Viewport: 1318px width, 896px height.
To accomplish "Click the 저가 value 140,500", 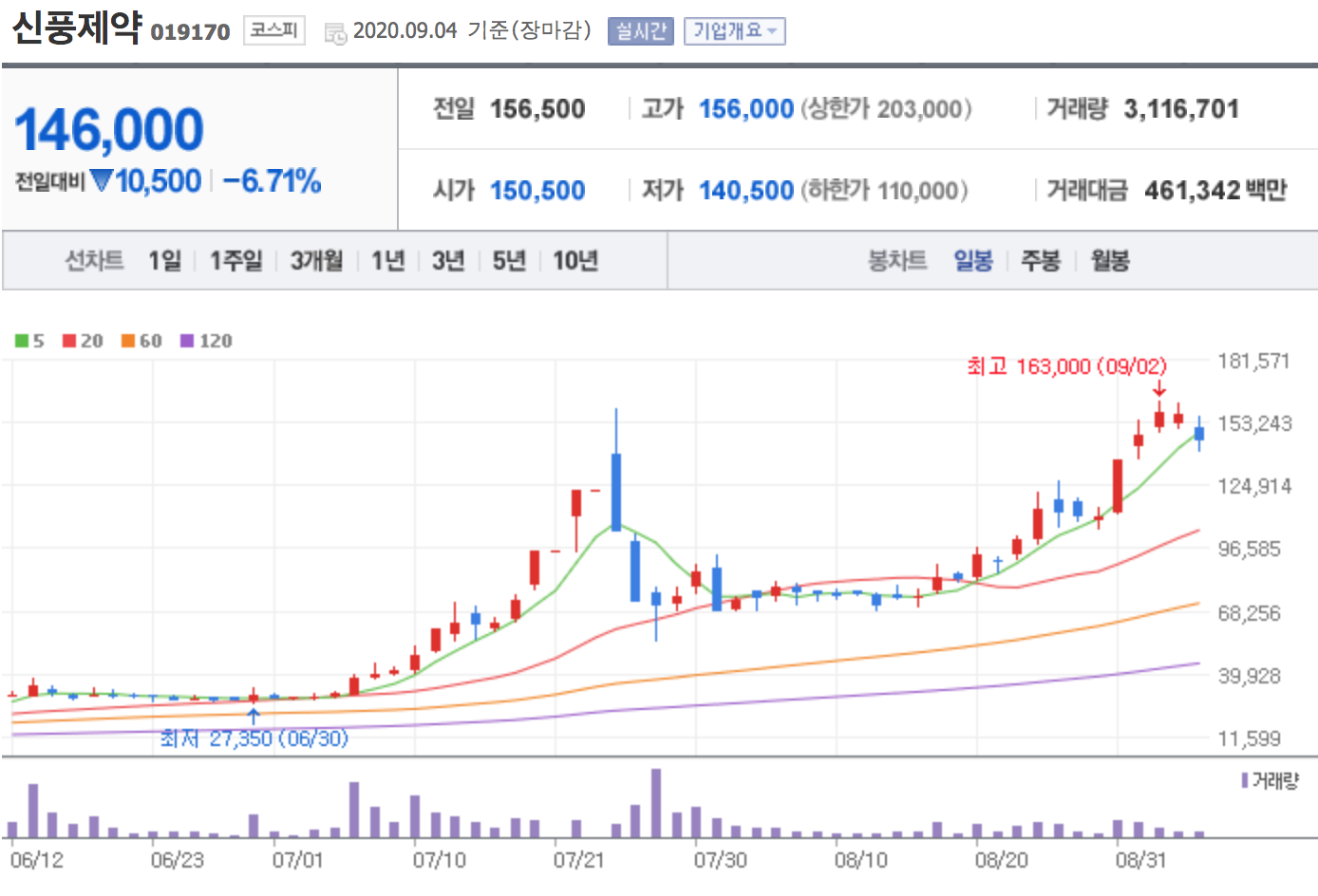I will pyautogui.click(x=746, y=191).
